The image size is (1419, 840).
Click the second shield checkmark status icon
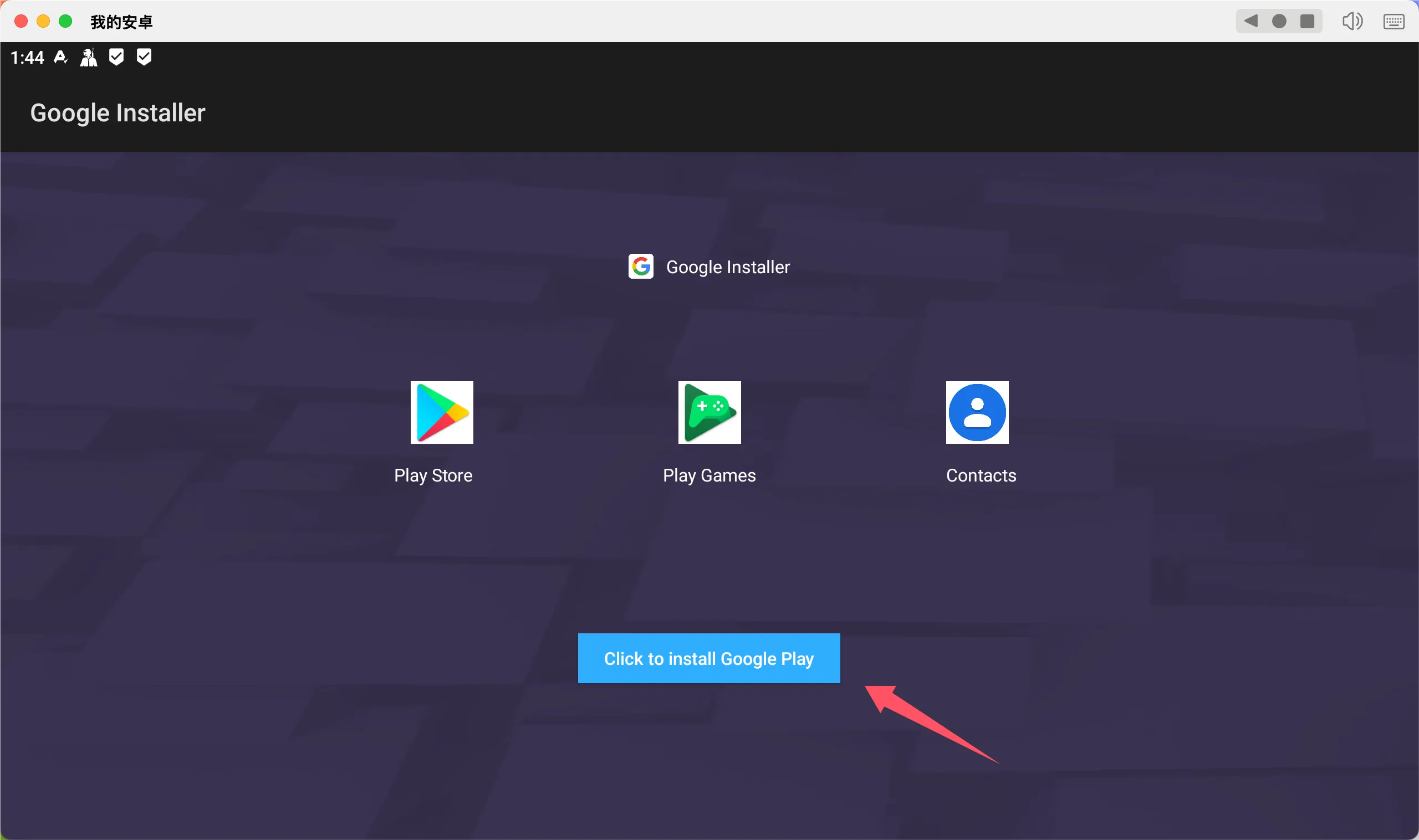point(144,57)
